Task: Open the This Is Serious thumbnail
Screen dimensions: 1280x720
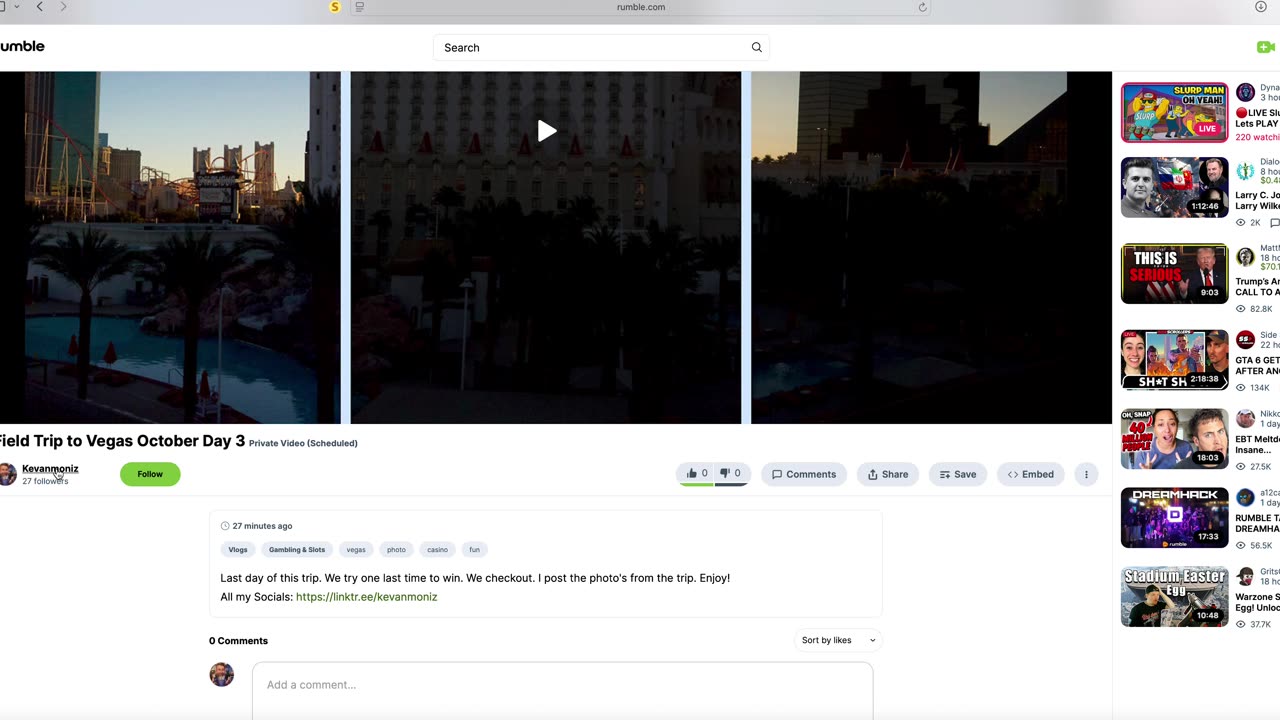Action: coord(1175,273)
